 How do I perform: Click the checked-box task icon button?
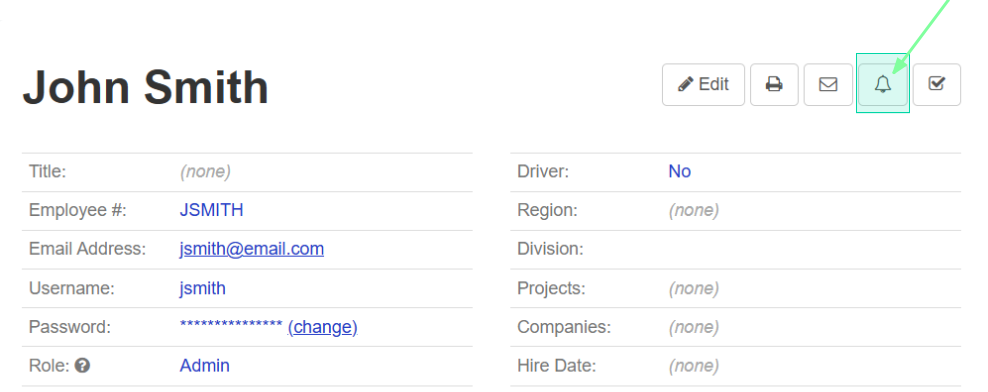(x=937, y=84)
